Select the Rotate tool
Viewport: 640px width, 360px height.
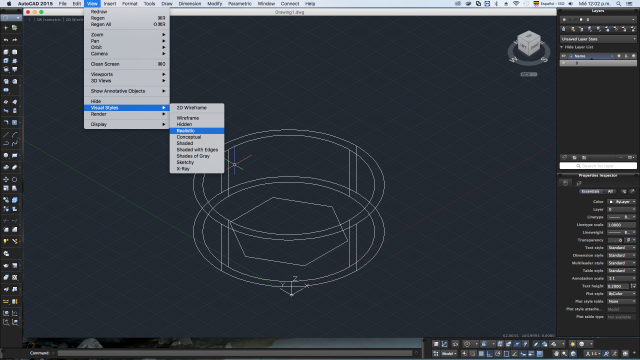point(15,179)
